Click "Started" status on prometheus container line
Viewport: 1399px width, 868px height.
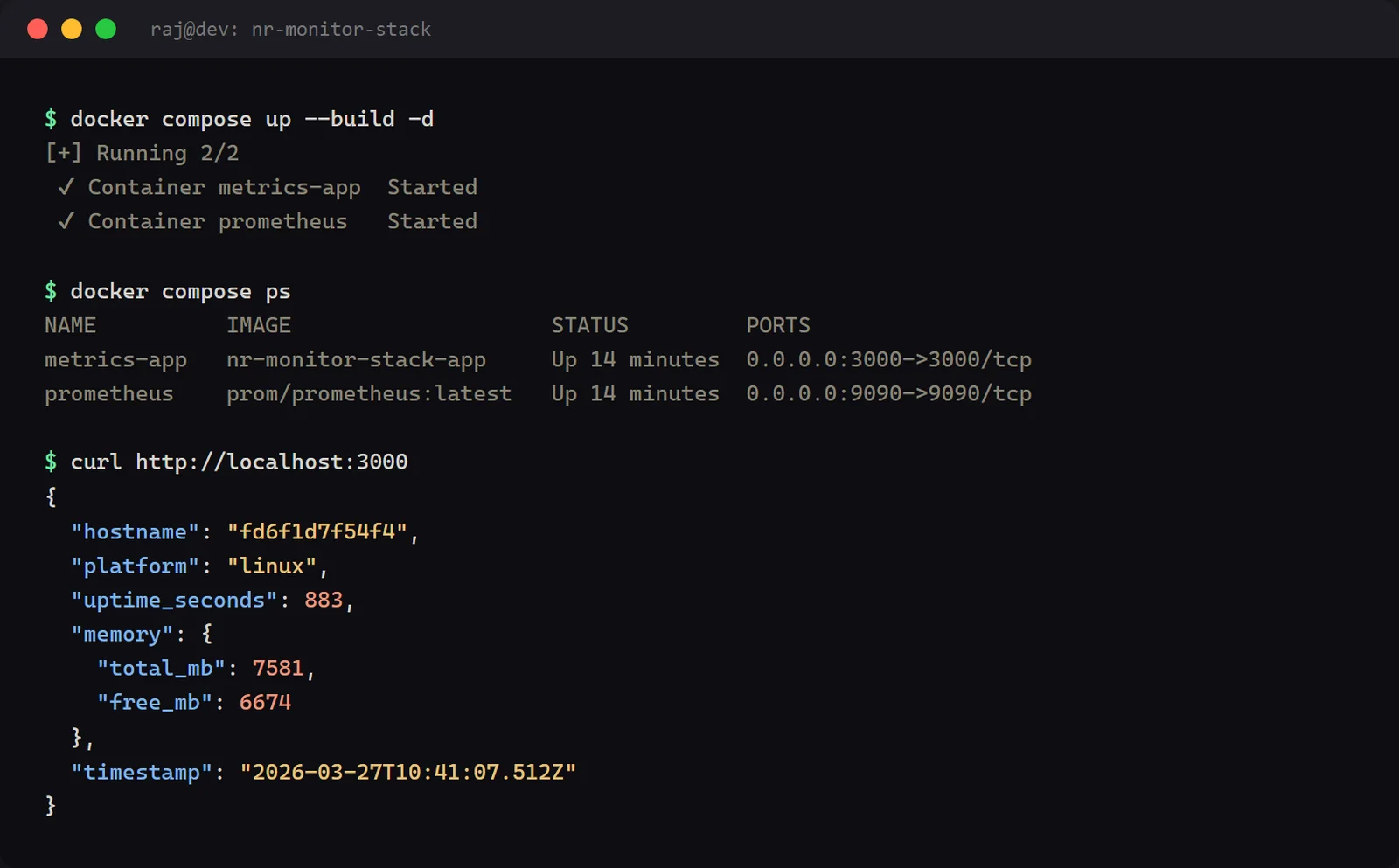pos(432,221)
